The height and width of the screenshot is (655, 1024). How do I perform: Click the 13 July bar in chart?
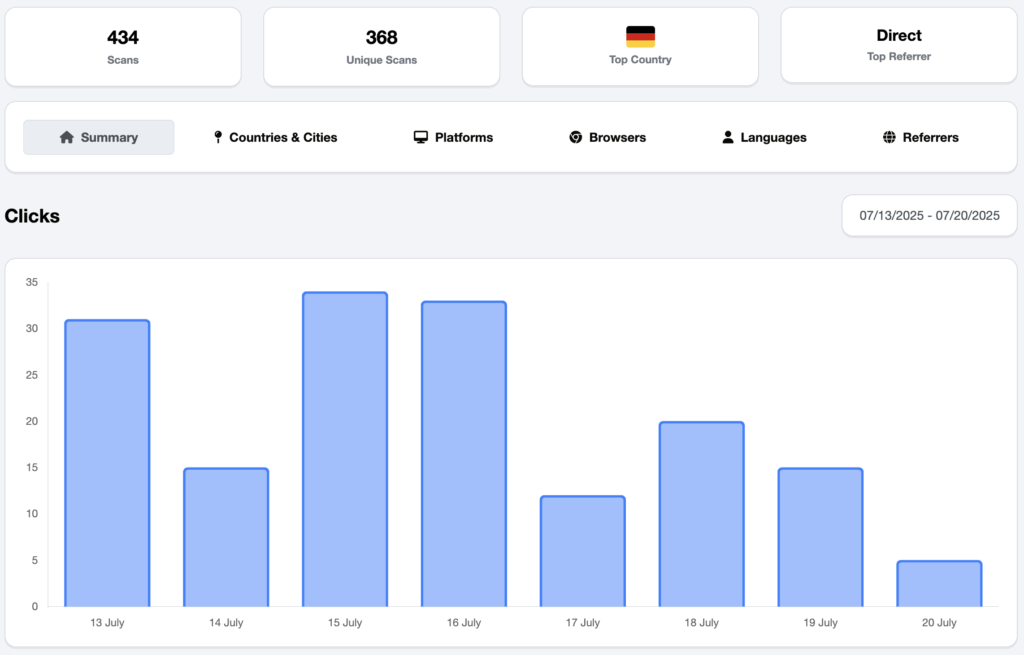(107, 463)
